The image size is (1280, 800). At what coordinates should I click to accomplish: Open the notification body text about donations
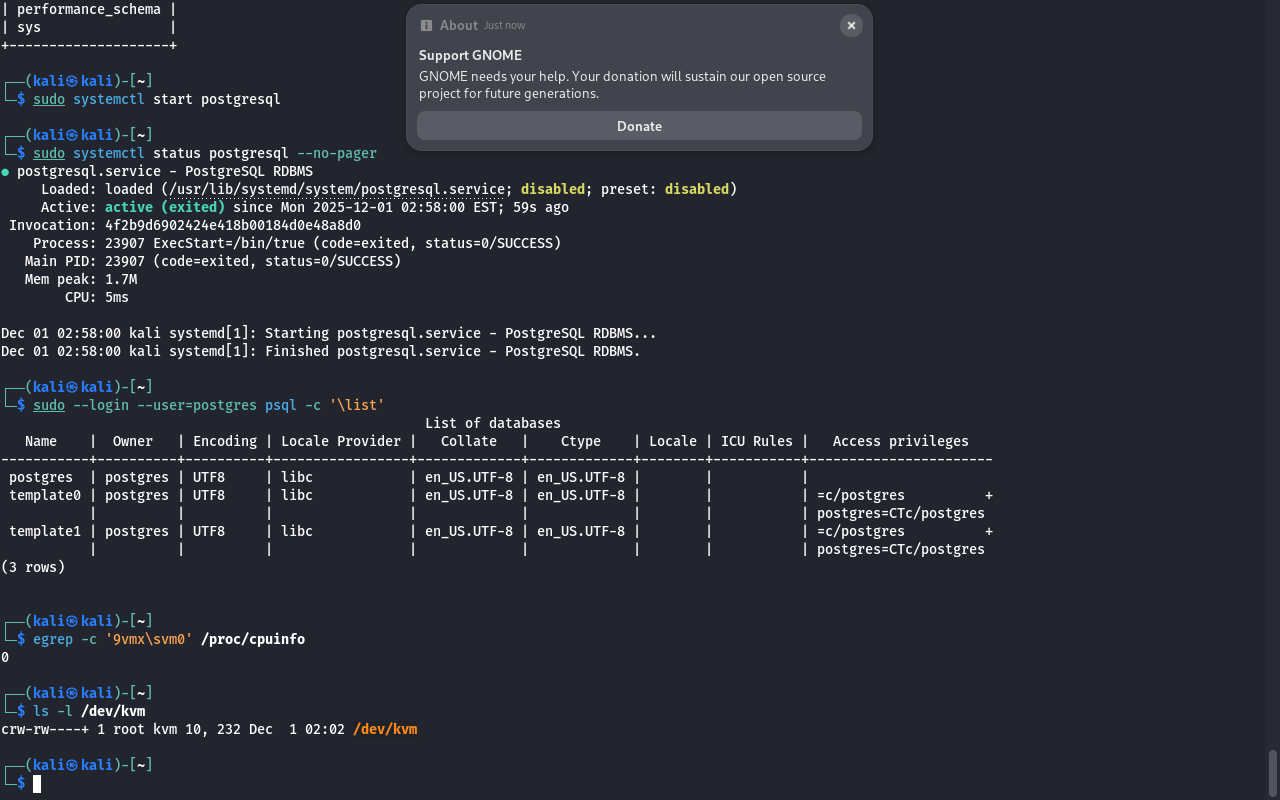click(x=622, y=85)
